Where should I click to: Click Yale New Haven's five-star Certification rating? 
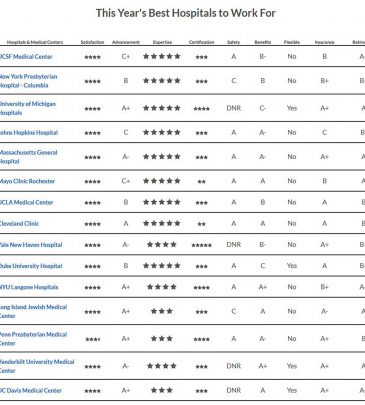point(202,245)
